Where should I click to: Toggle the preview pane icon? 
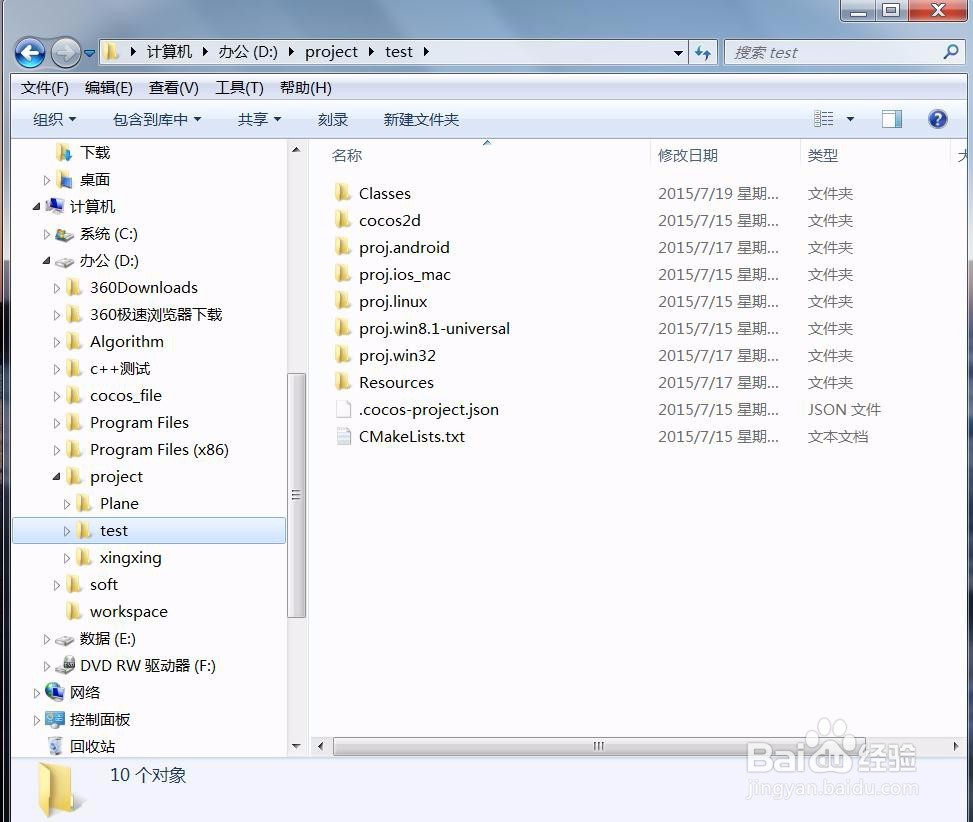[892, 118]
